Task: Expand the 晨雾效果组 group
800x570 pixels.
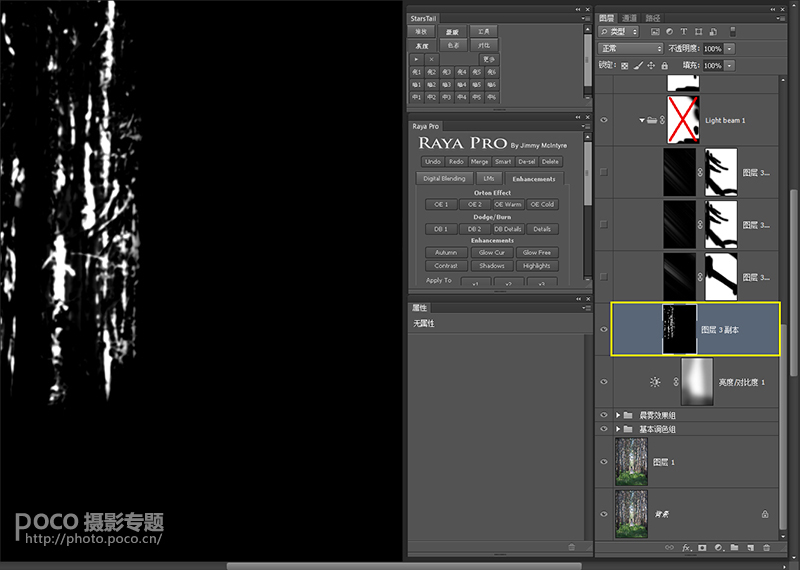Action: (x=618, y=415)
